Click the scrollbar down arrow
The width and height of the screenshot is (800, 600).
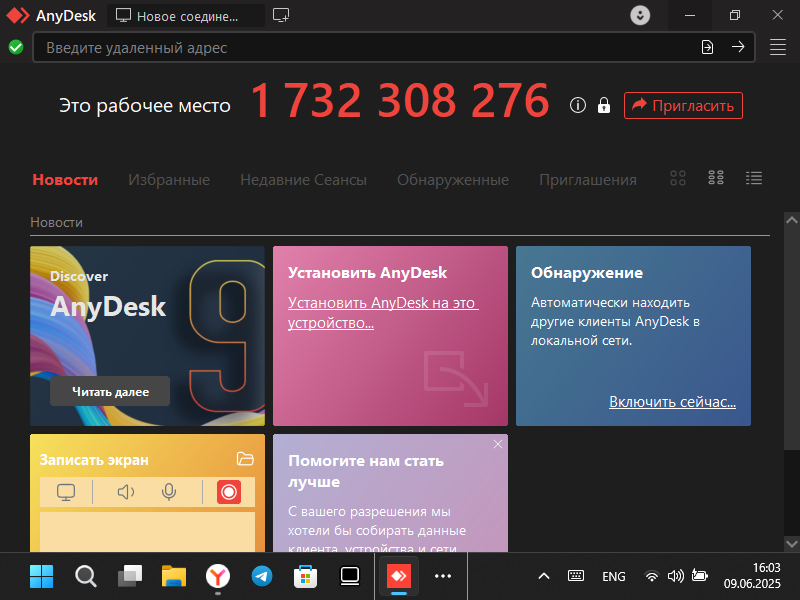pyautogui.click(x=791, y=543)
